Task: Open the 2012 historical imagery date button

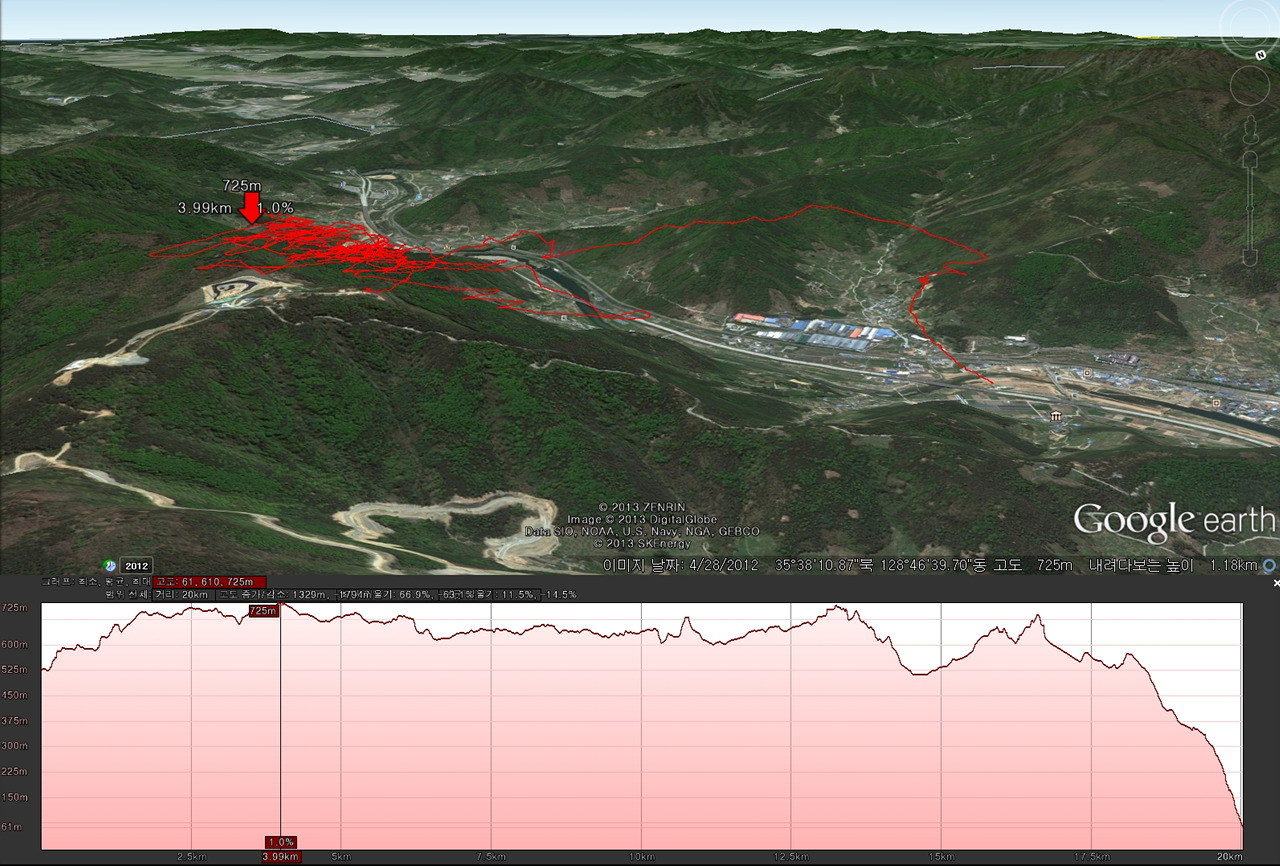Action: tap(136, 565)
